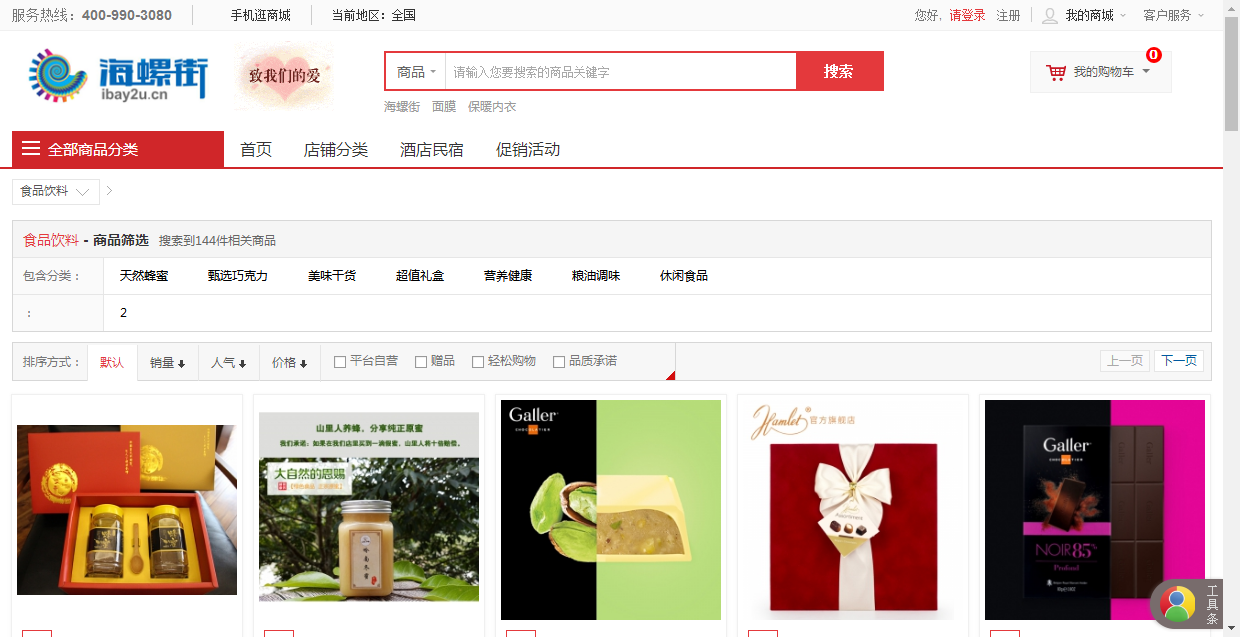The width and height of the screenshot is (1240, 637).
Task: Open the 大自然的恩赐 honey jar product image
Action: (x=369, y=507)
